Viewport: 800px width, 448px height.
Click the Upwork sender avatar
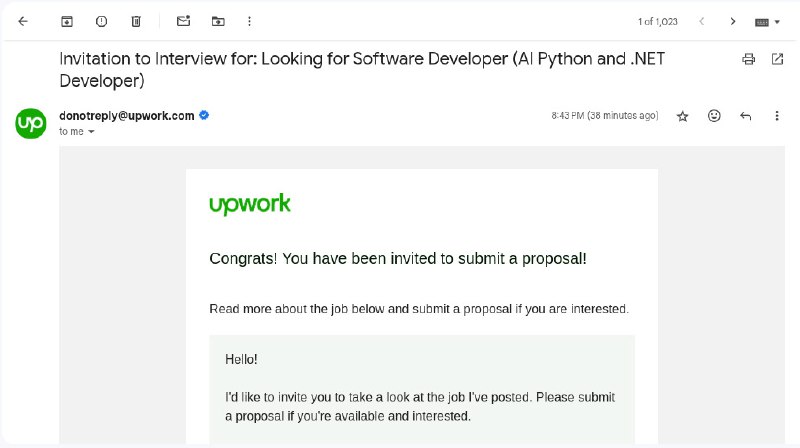click(31, 123)
